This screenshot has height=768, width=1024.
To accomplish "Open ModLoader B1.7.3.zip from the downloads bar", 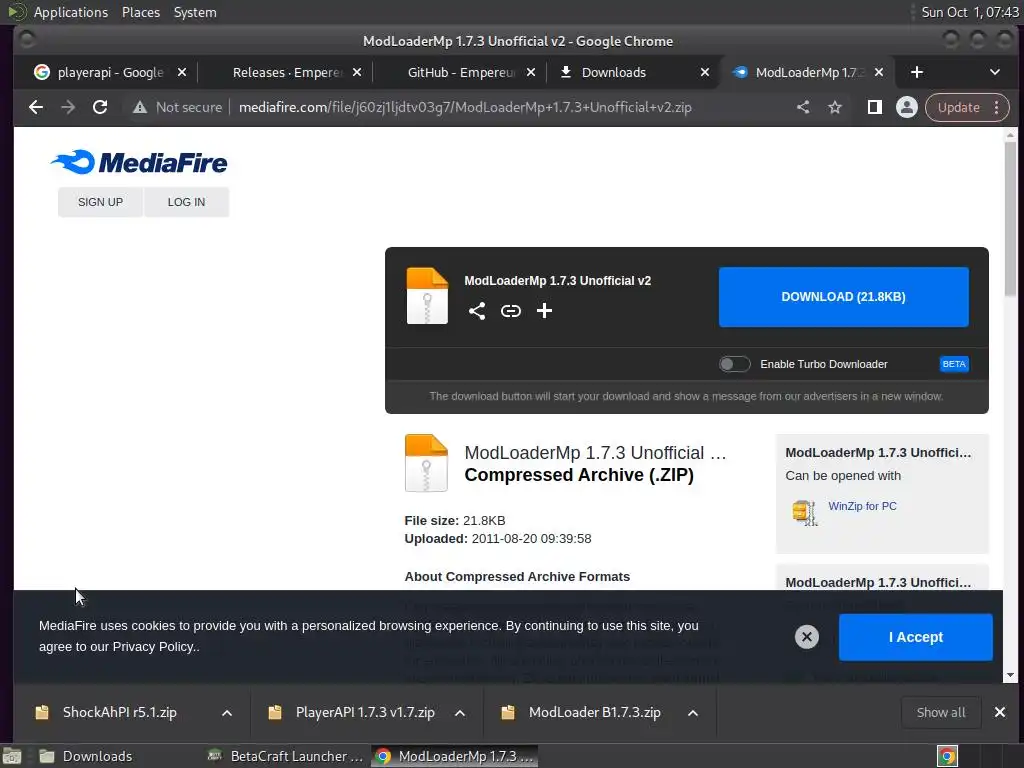I will [595, 712].
